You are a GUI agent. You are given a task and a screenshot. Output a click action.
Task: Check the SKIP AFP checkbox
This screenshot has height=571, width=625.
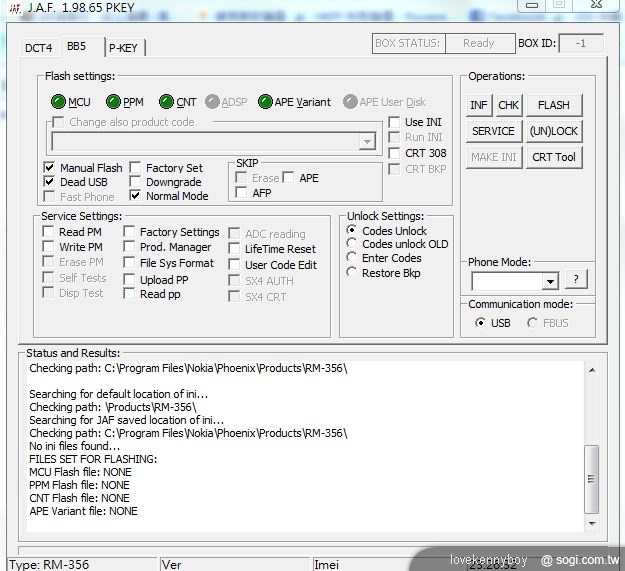[x=241, y=192]
